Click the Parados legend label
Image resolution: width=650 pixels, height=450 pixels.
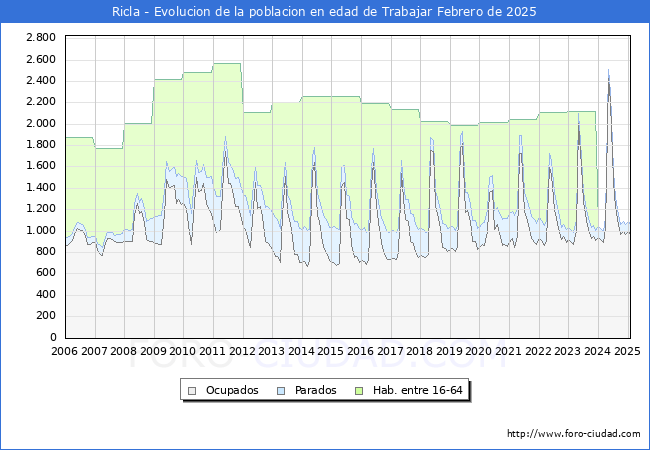click(315, 390)
